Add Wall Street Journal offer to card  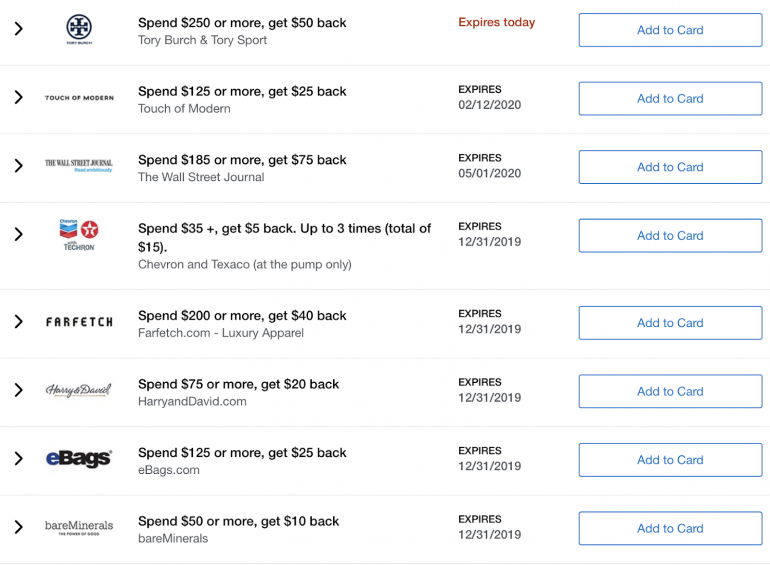pos(670,167)
